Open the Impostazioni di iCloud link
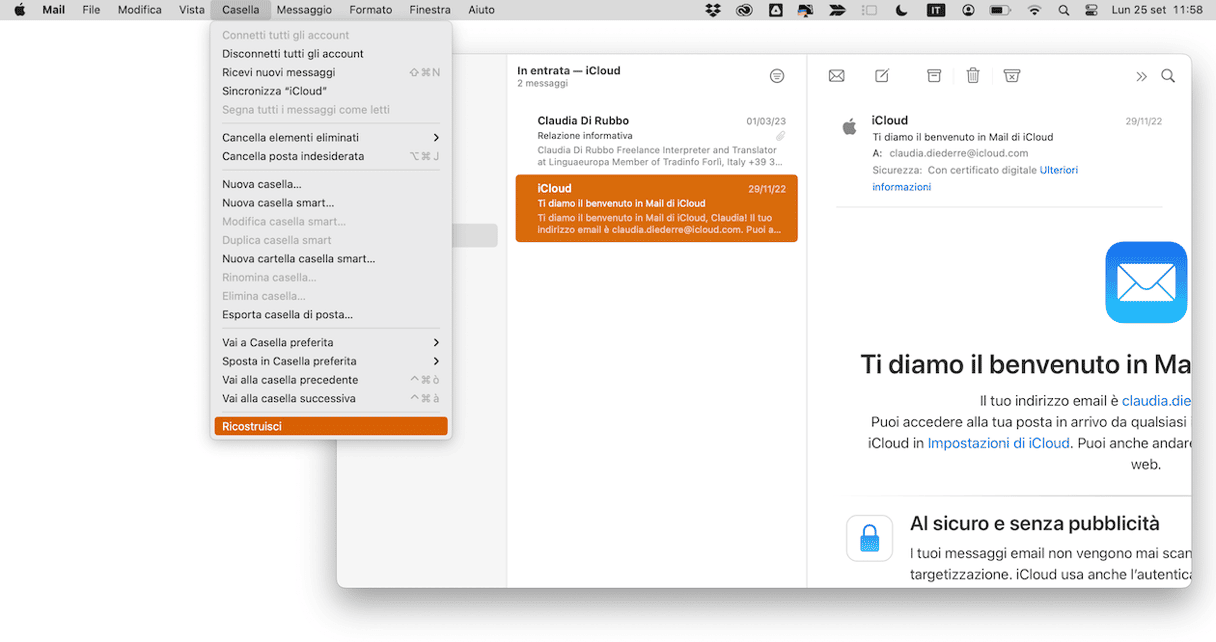Image resolution: width=1216 pixels, height=642 pixels. (x=999, y=443)
